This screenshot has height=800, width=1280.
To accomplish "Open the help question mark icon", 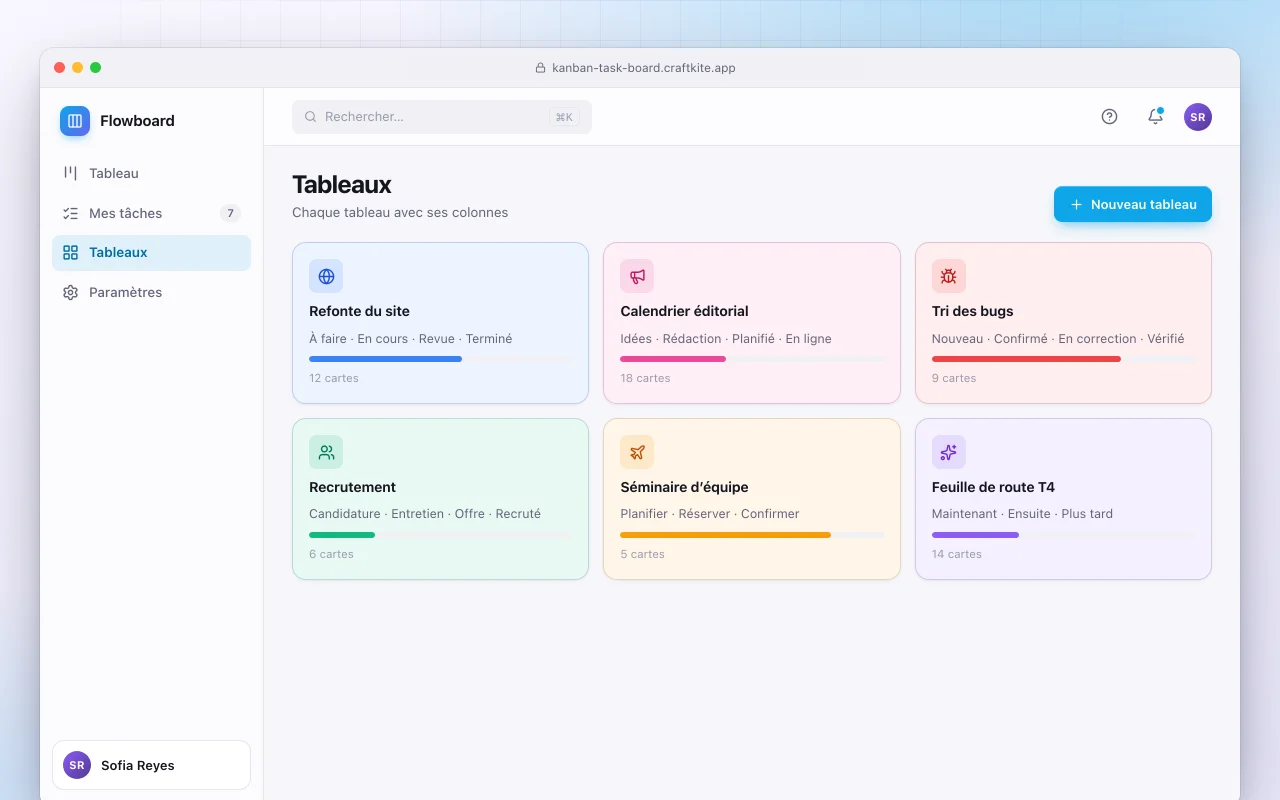I will pyautogui.click(x=1109, y=117).
